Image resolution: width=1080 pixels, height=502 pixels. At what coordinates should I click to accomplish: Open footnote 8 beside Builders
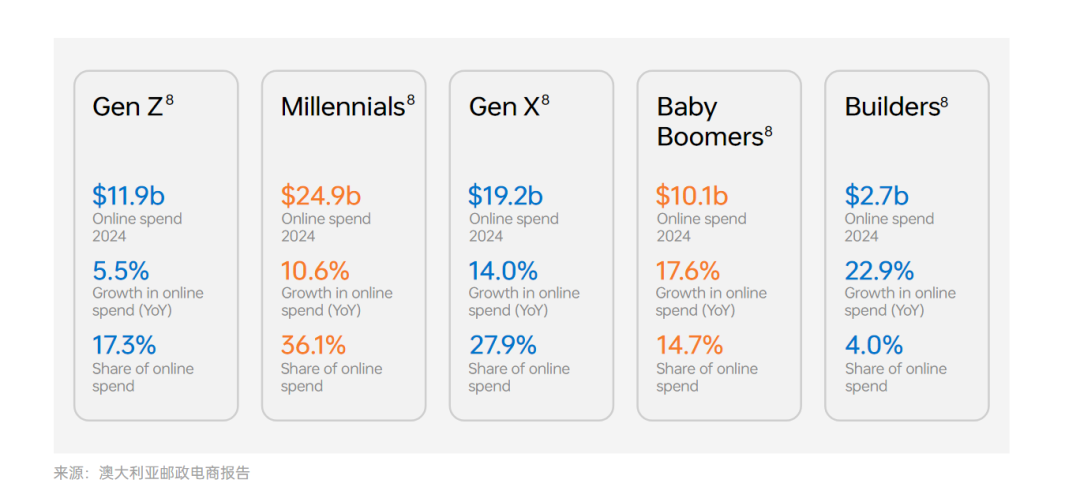click(944, 101)
